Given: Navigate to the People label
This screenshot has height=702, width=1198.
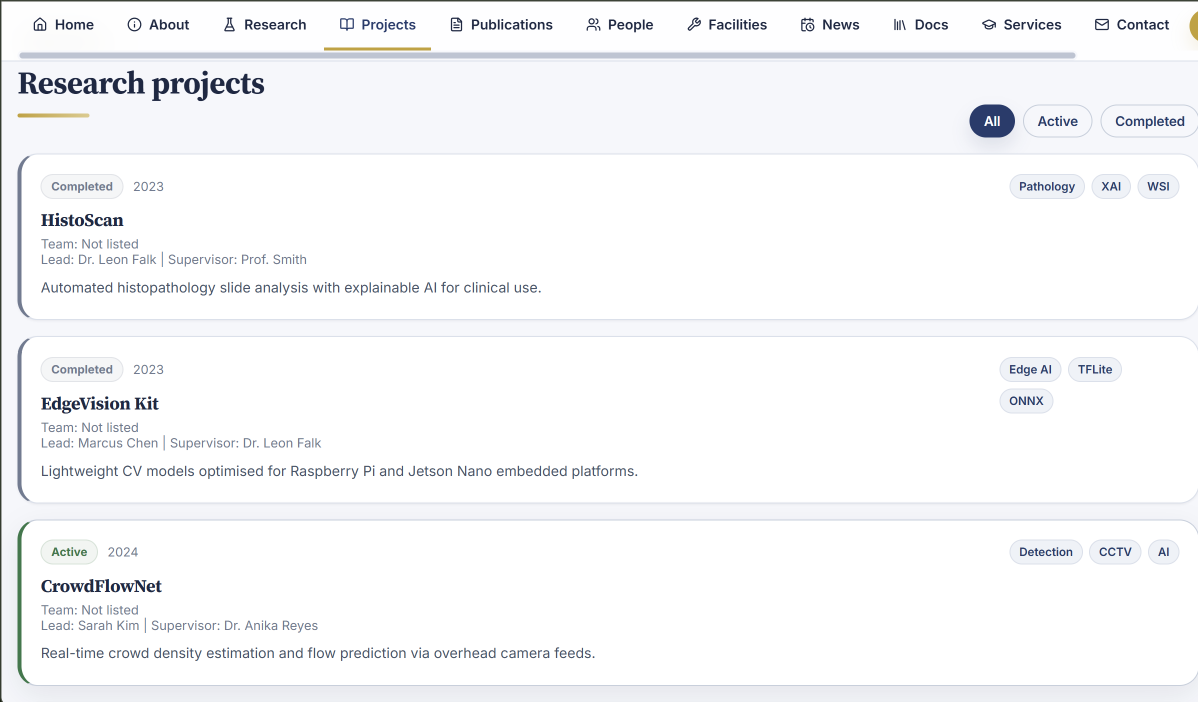Looking at the screenshot, I should pos(630,24).
